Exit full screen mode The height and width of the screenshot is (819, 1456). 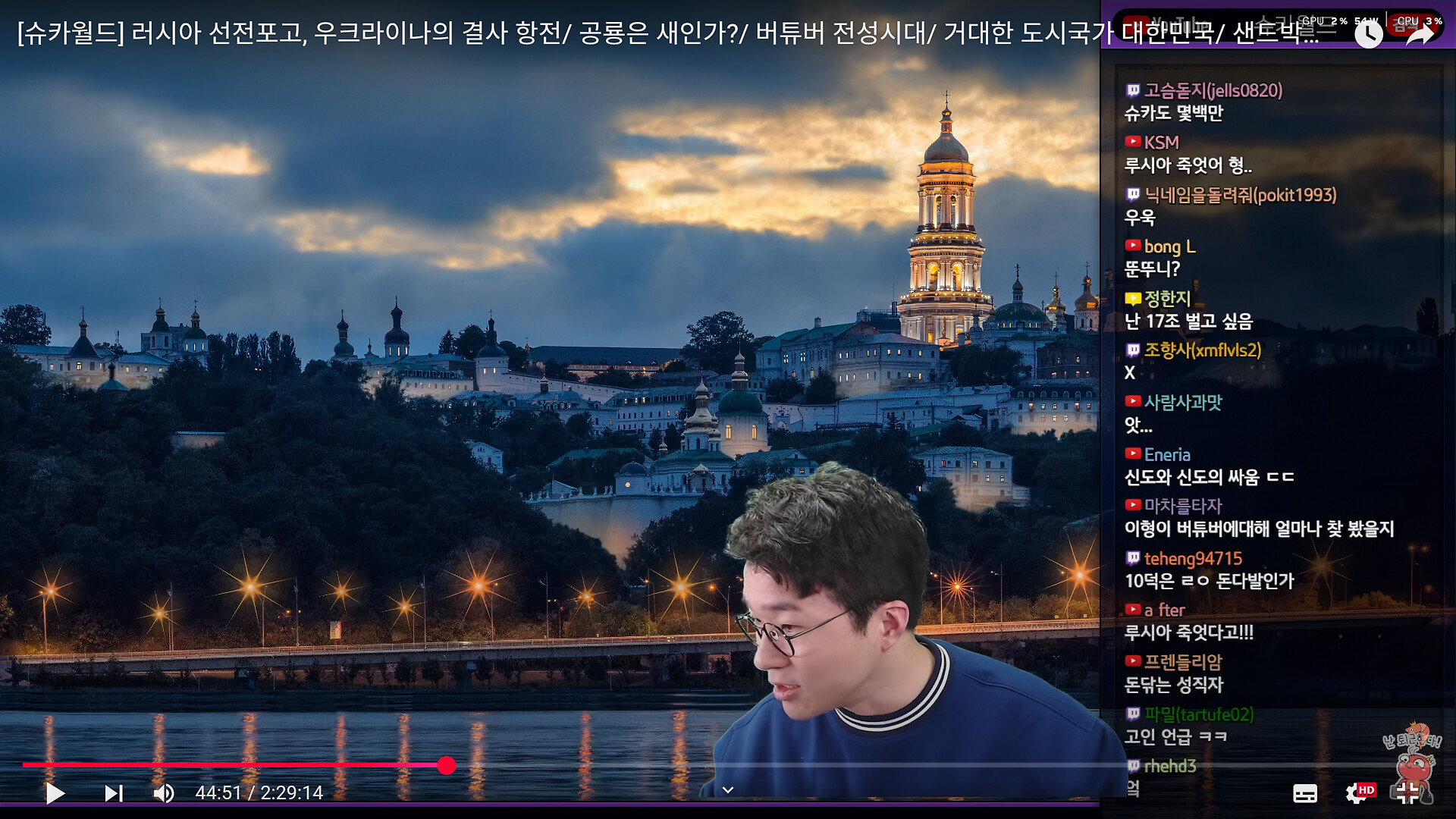[x=1407, y=793]
